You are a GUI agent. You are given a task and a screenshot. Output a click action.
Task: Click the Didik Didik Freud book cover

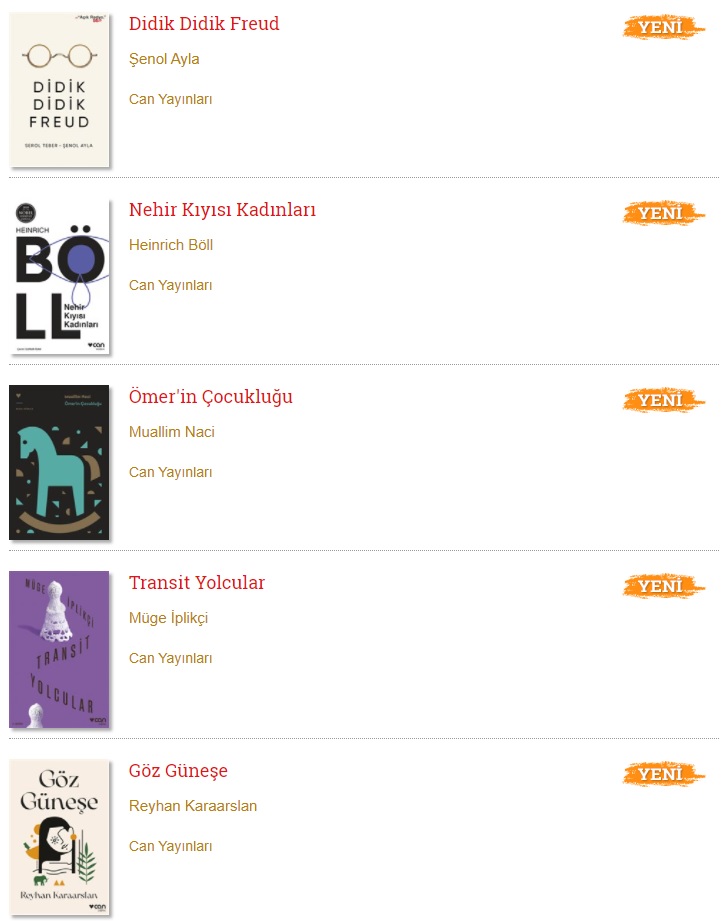click(x=59, y=90)
